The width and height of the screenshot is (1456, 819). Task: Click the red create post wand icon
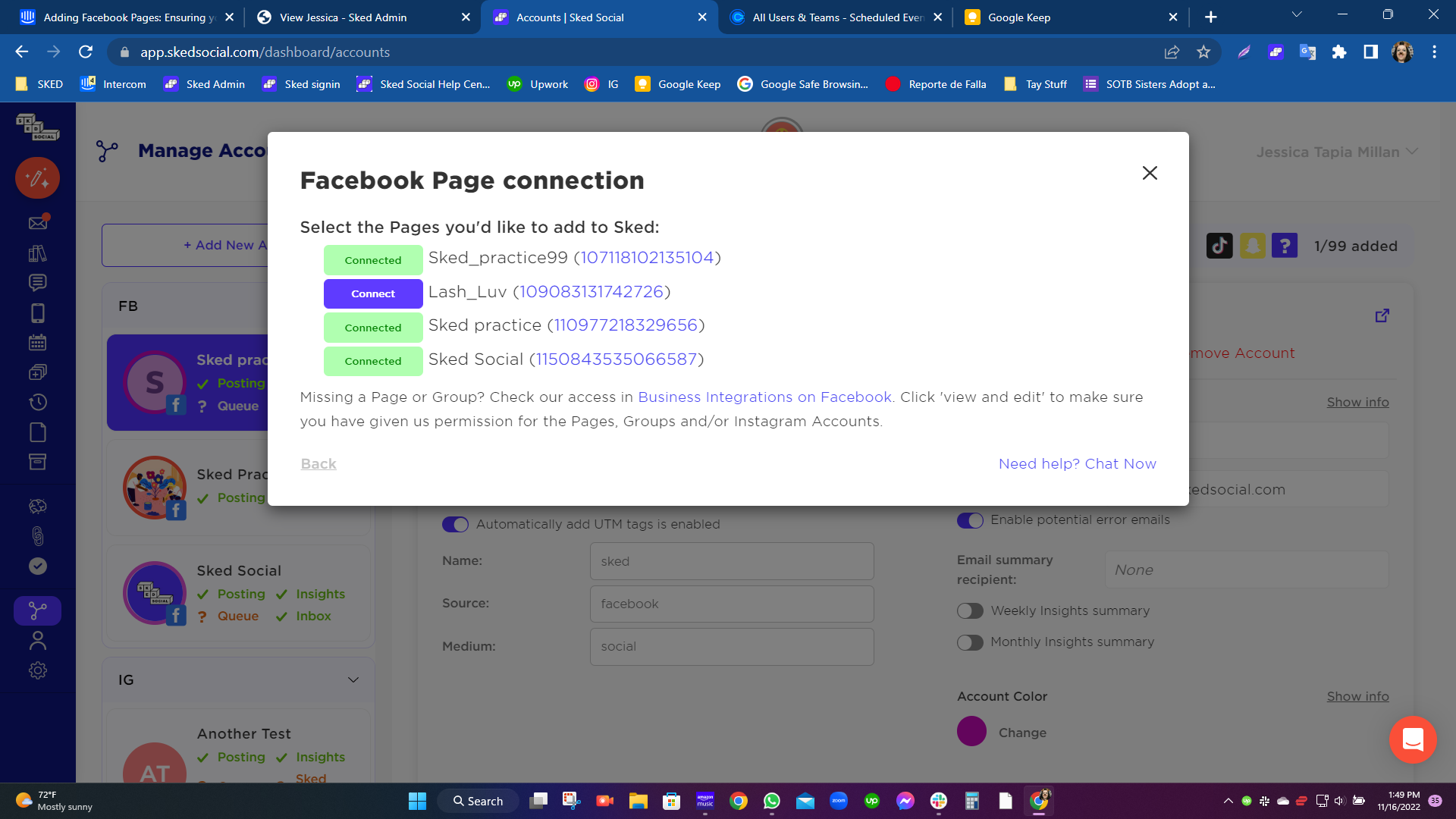(37, 178)
